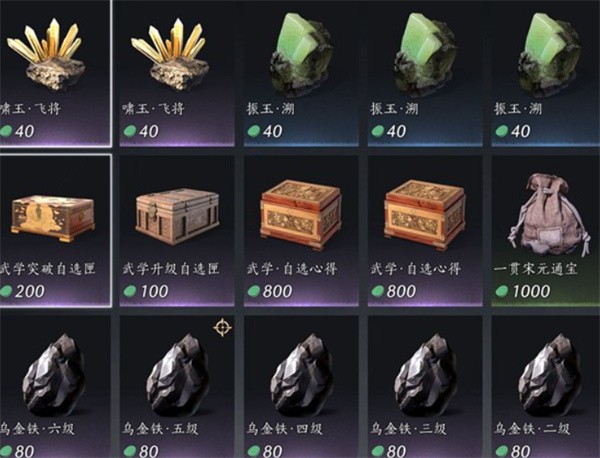Choose the middle 振玉·溯 green jade item

tap(425, 73)
